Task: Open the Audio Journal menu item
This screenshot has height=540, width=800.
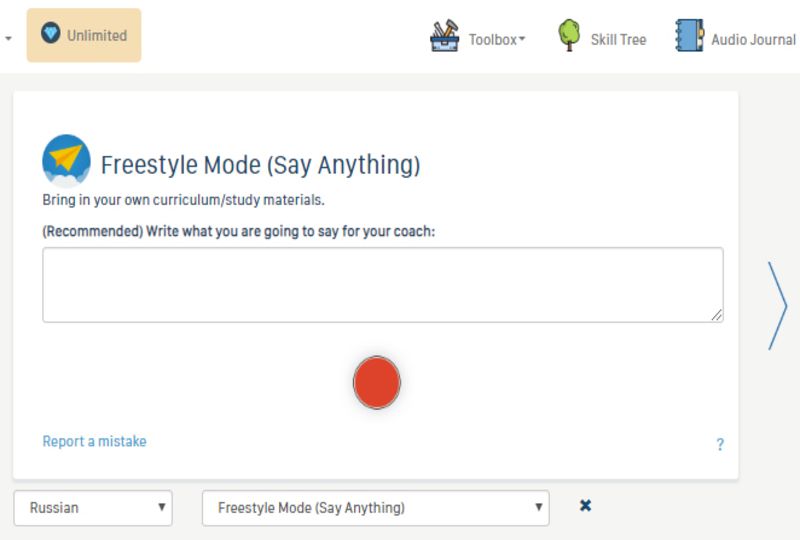Action: (753, 40)
